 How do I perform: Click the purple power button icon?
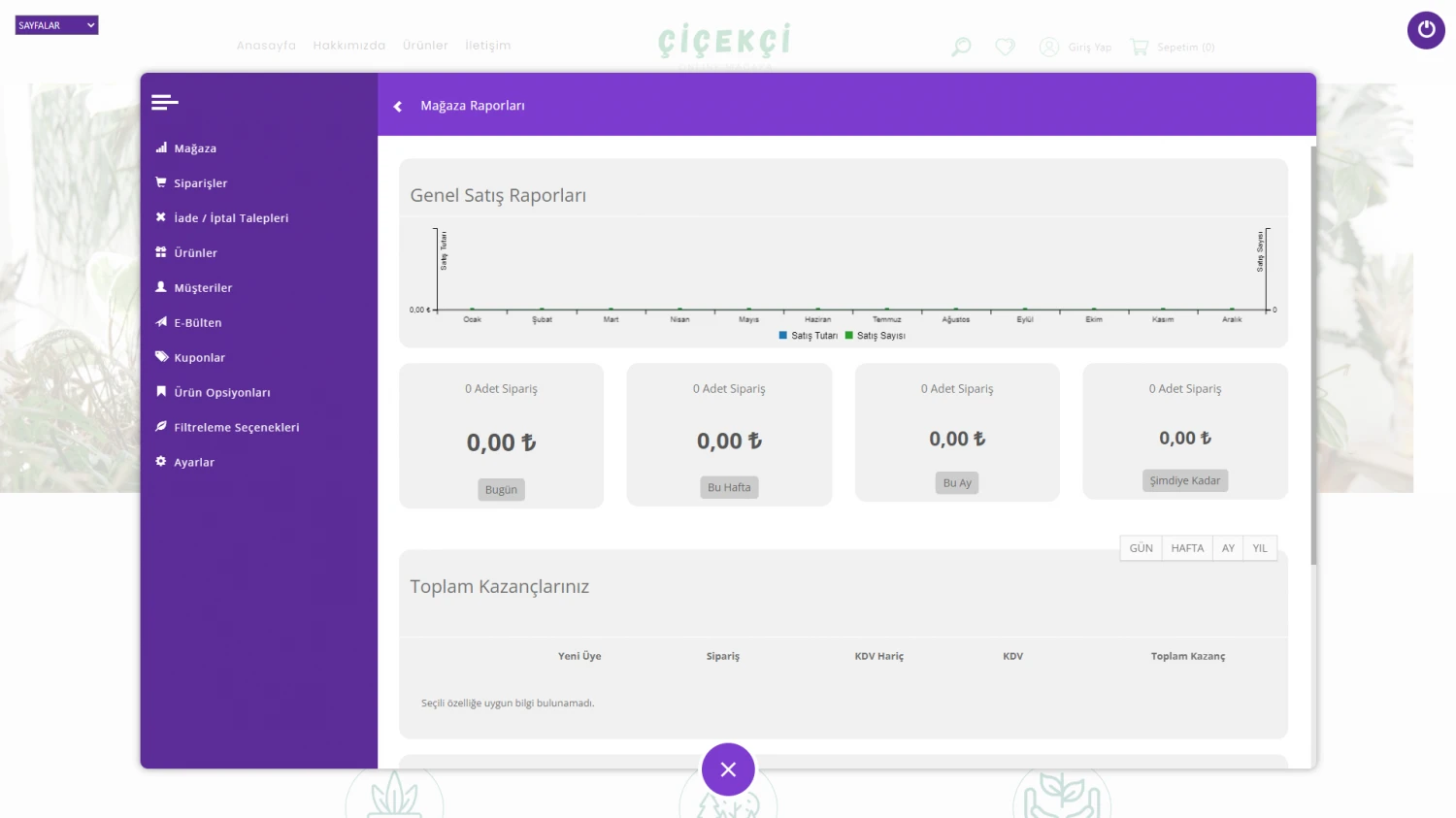tap(1426, 29)
